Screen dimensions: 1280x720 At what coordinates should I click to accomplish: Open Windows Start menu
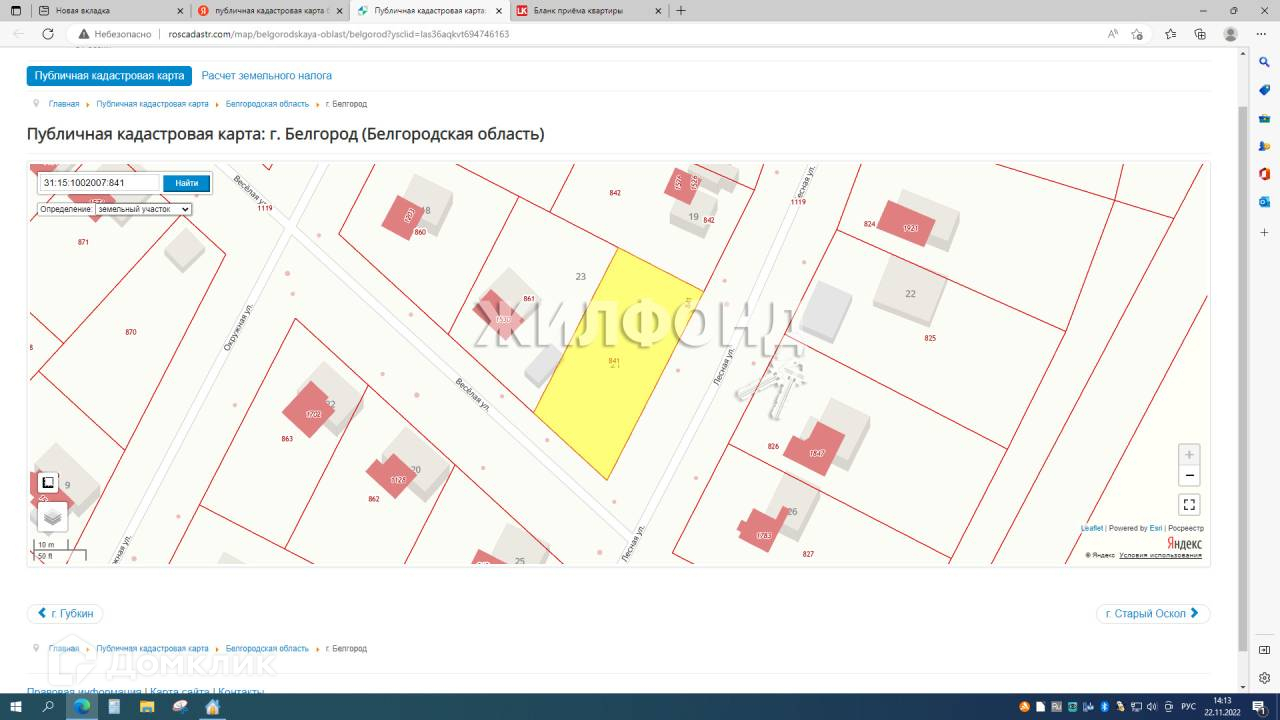click(x=16, y=706)
